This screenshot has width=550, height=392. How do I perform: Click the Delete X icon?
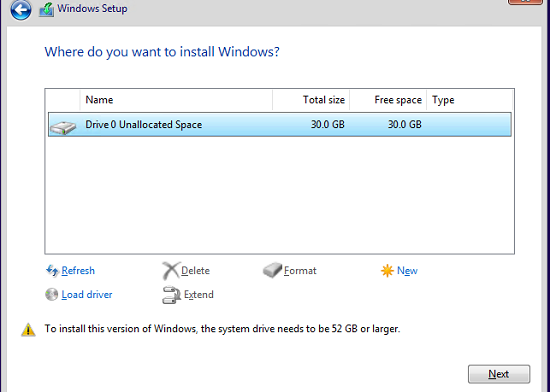click(x=171, y=271)
